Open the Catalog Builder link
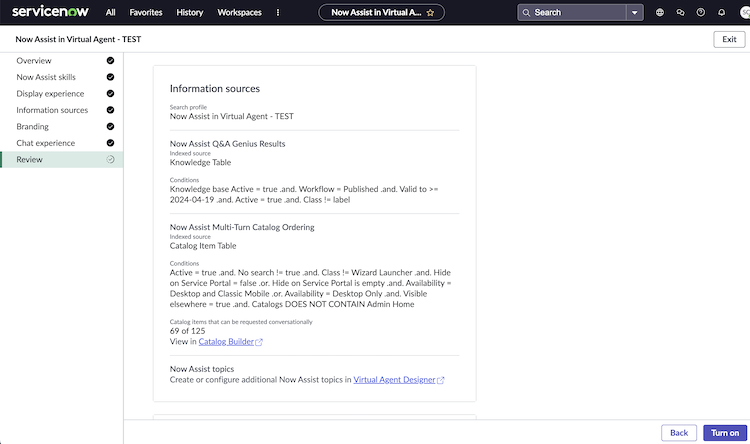Image resolution: width=750 pixels, height=444 pixels. tap(226, 342)
